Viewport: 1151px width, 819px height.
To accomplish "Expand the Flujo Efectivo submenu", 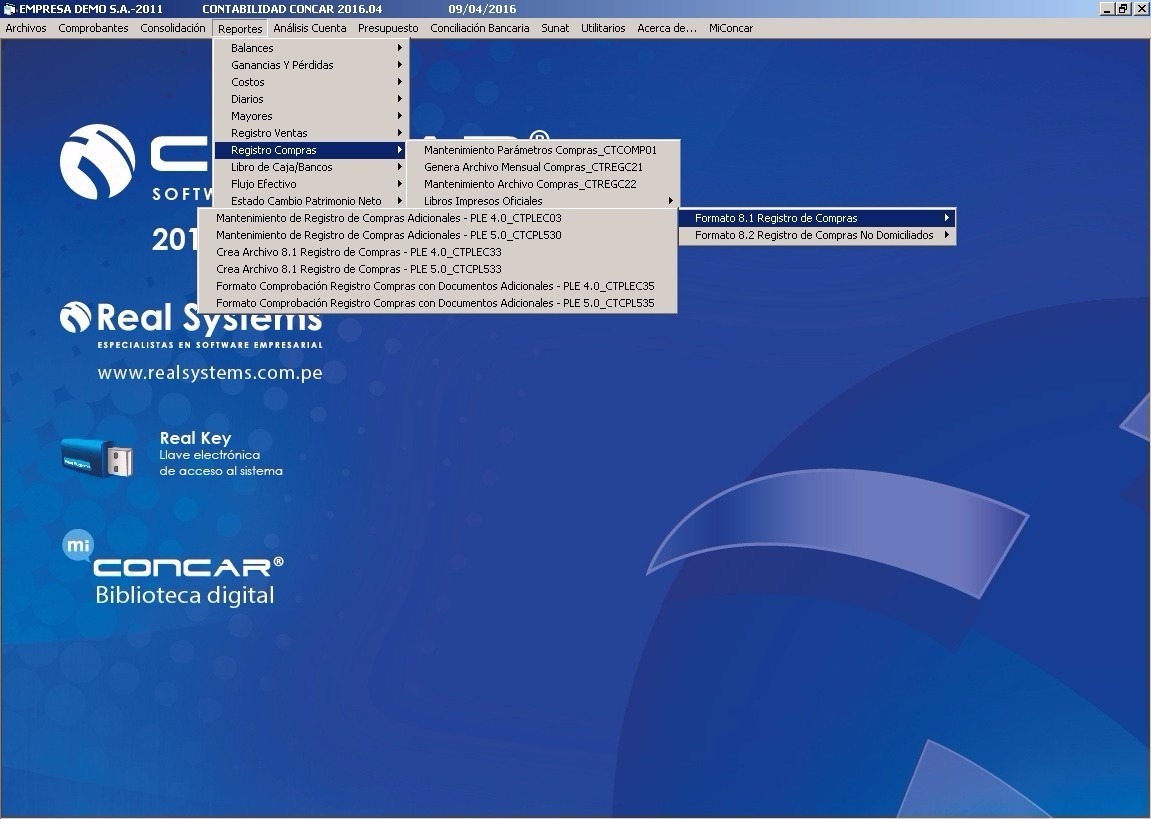I will (311, 183).
